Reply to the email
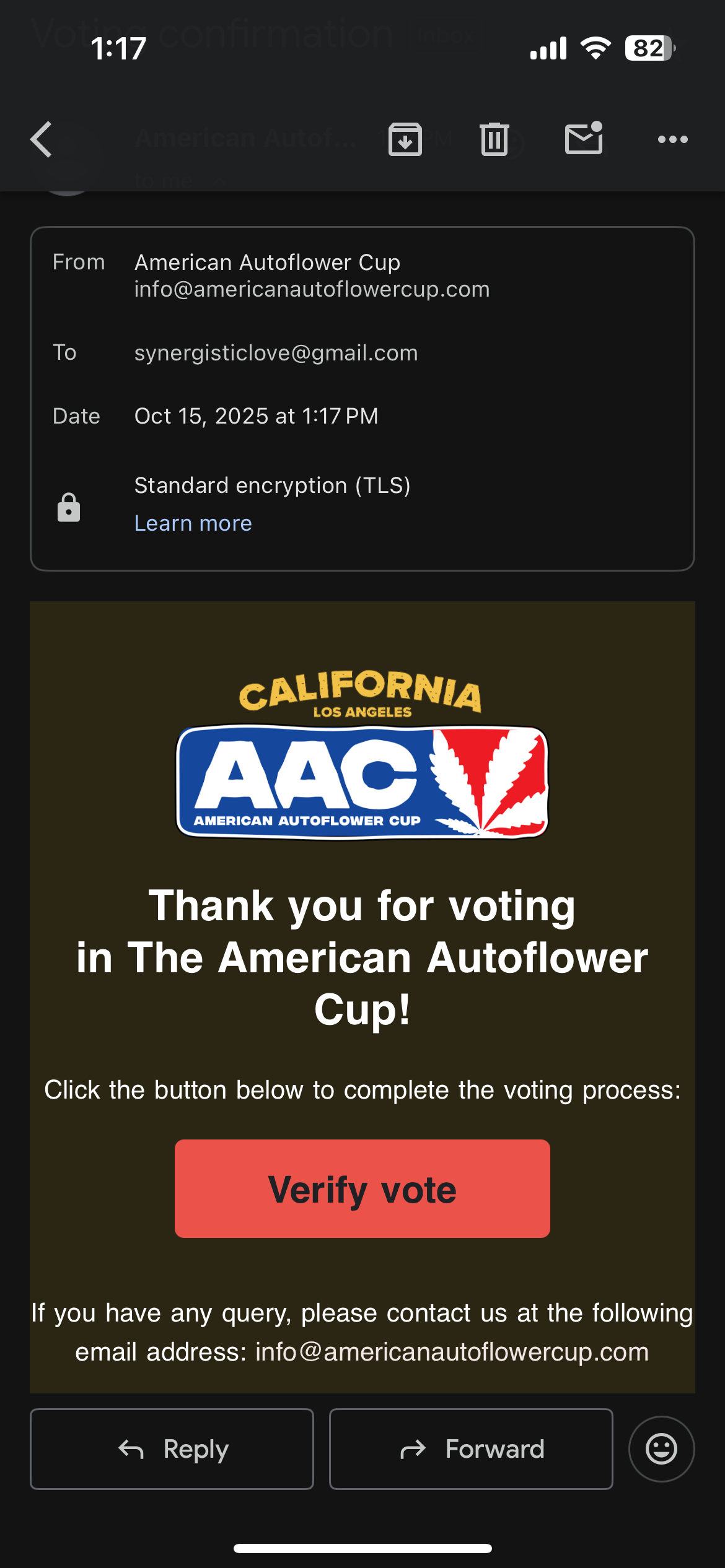 click(x=172, y=1448)
